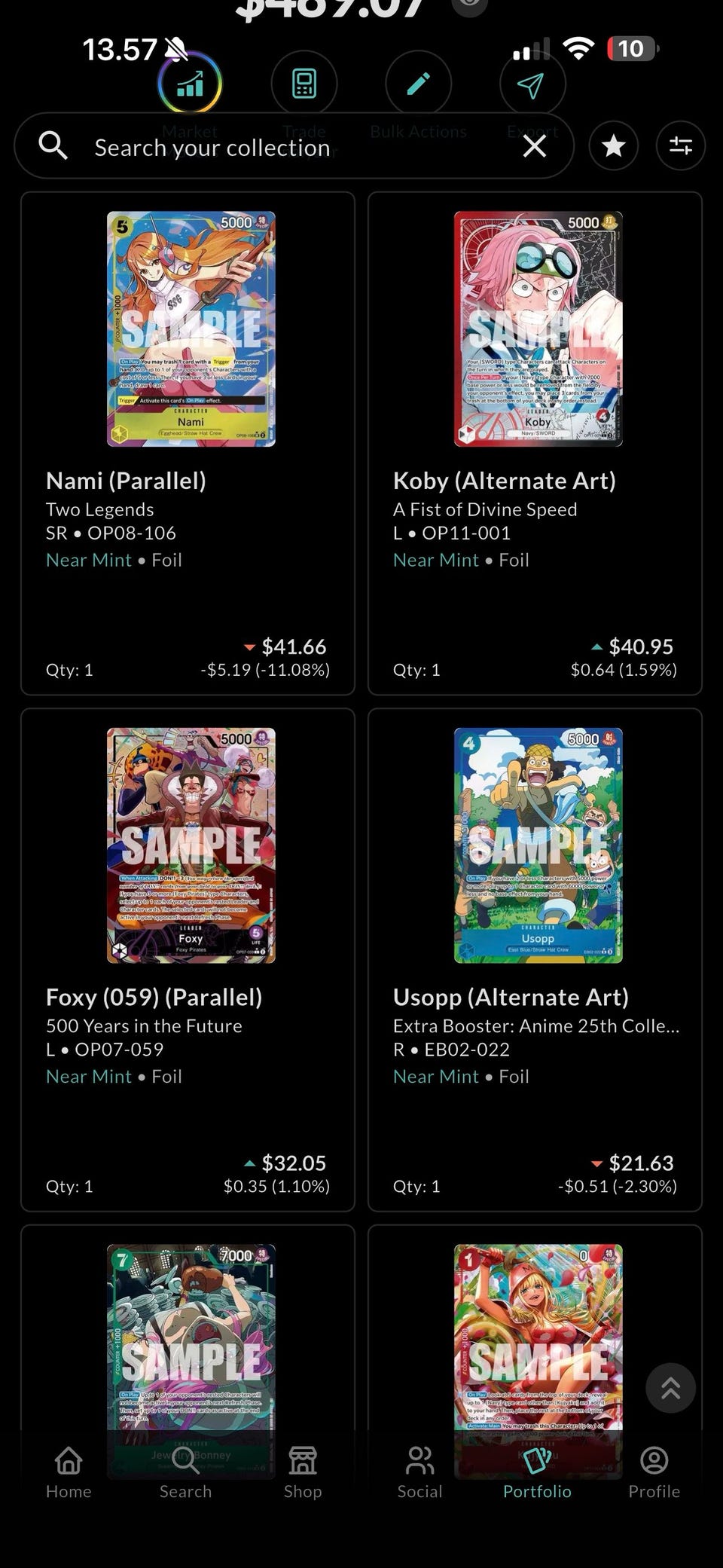Open the filter sliders options
This screenshot has width=723, height=1568.
pos(680,145)
